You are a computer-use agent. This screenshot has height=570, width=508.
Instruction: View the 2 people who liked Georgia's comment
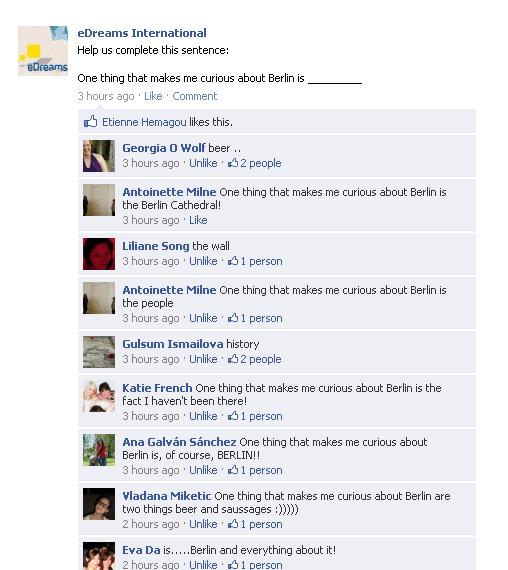tap(255, 163)
